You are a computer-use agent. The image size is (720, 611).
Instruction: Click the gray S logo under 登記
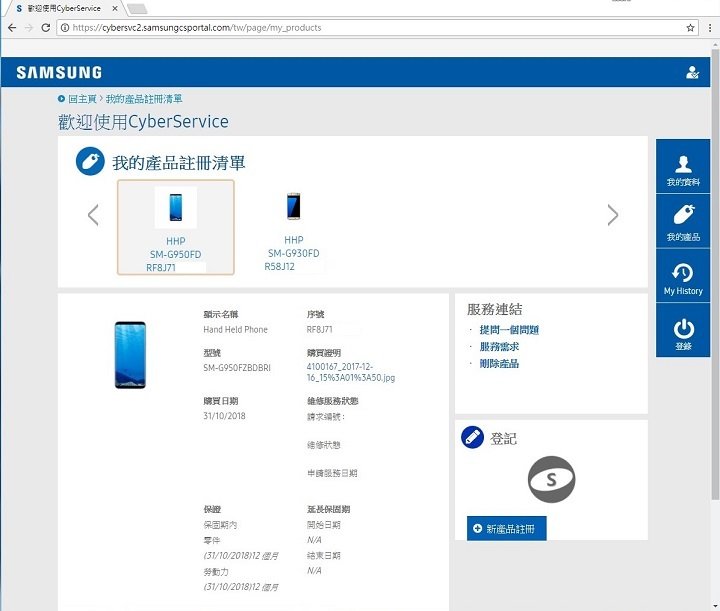pyautogui.click(x=551, y=479)
